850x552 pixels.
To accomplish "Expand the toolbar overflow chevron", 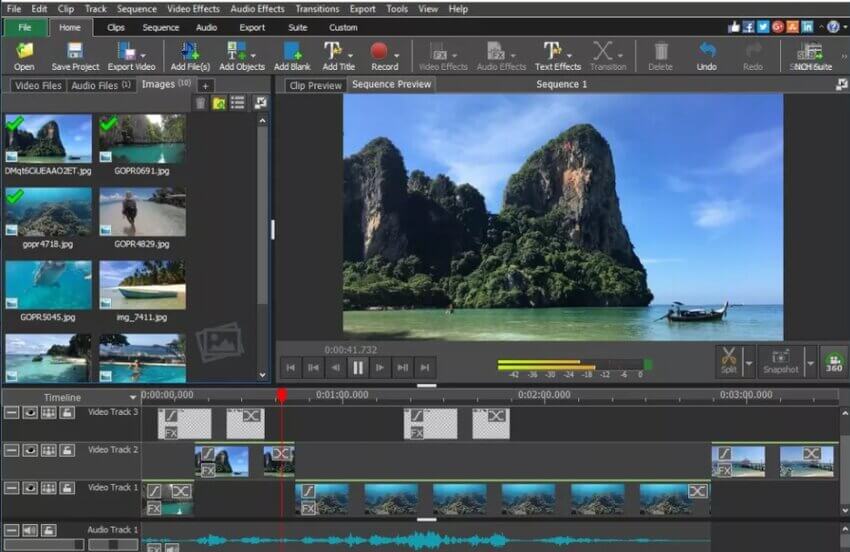I will pos(843,56).
